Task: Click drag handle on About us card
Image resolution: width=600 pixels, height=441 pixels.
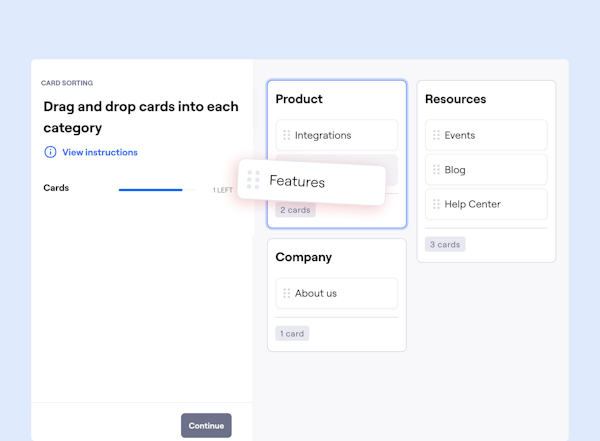Action: click(286, 293)
